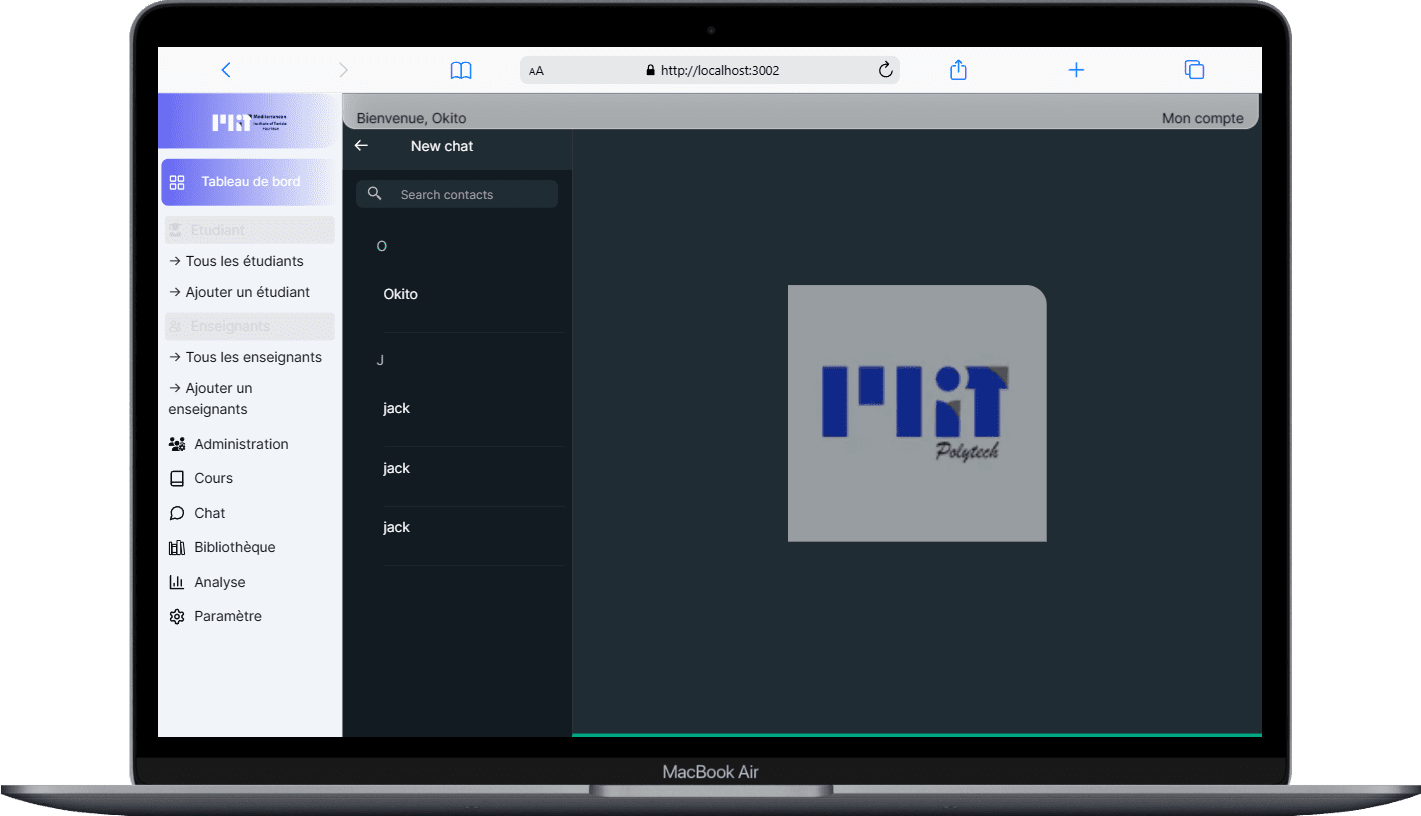Open Mon compte
Image resolution: width=1421 pixels, height=816 pixels.
pos(1203,118)
